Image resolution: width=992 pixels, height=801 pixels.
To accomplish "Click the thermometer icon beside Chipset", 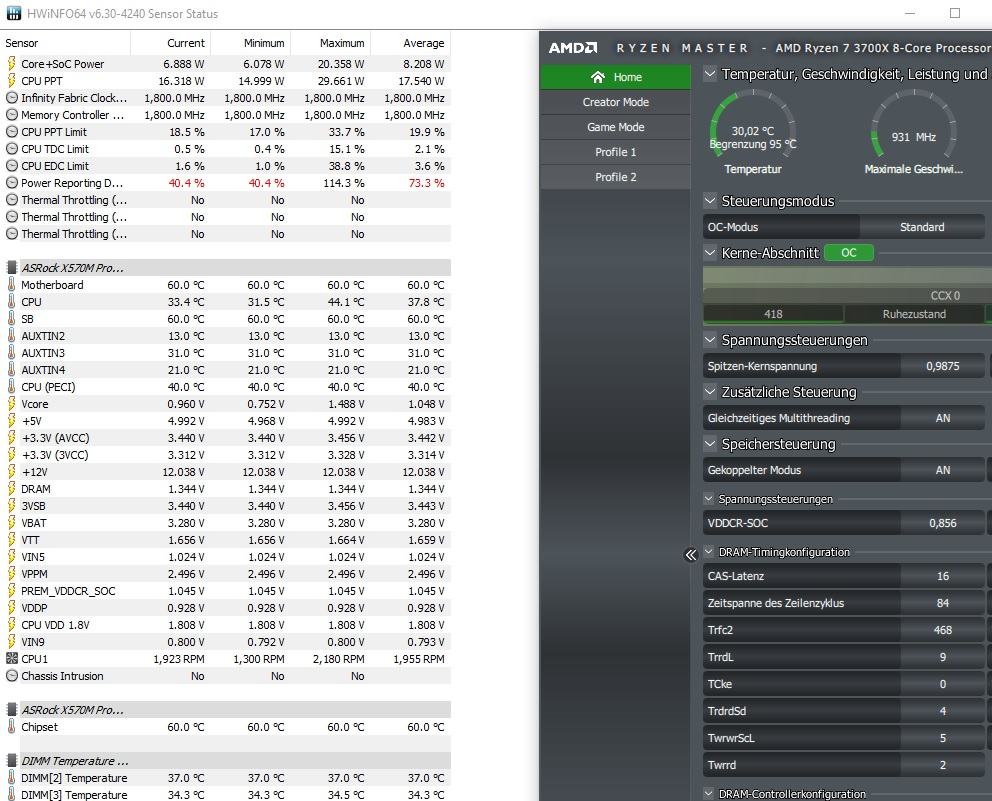I will (11, 727).
